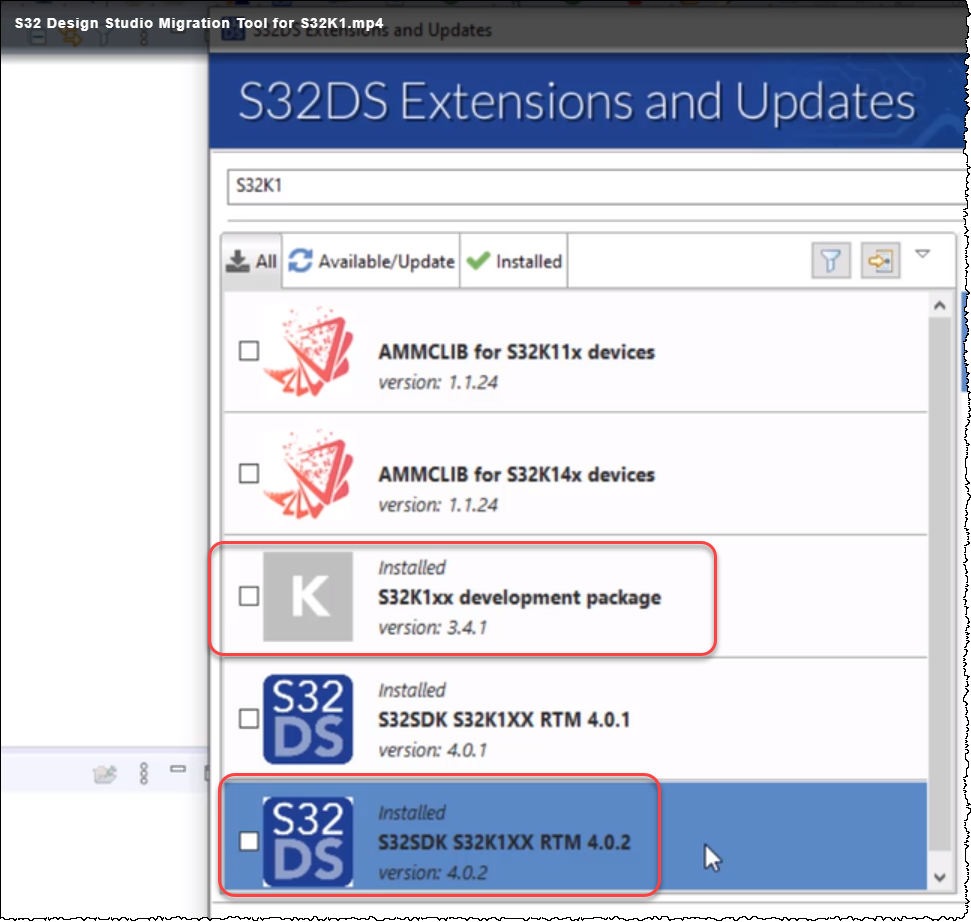The height and width of the screenshot is (922, 971).
Task: Select the gray K package icon
Action: tap(308, 596)
